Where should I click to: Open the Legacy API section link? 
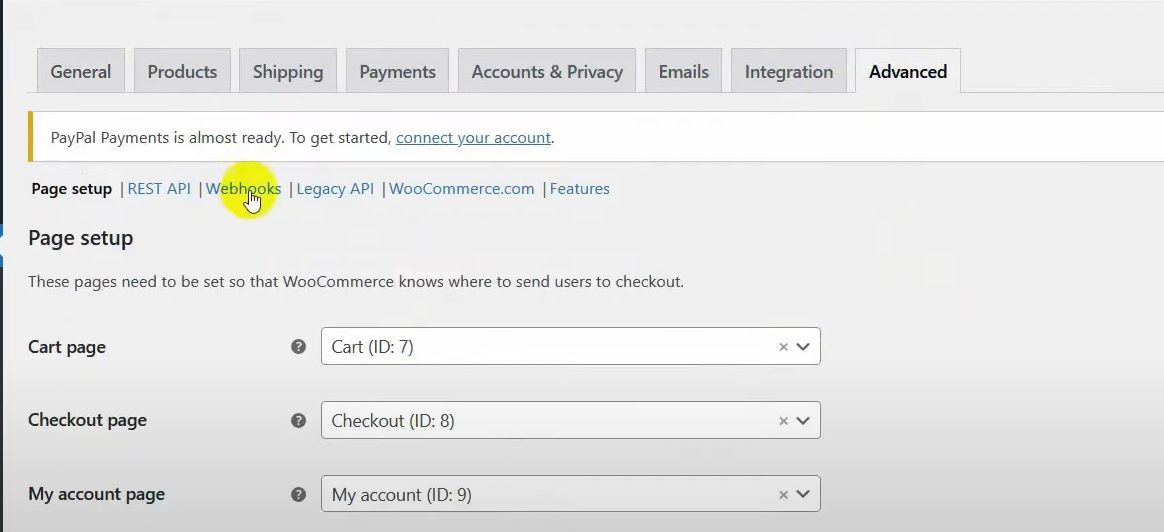pyautogui.click(x=335, y=189)
